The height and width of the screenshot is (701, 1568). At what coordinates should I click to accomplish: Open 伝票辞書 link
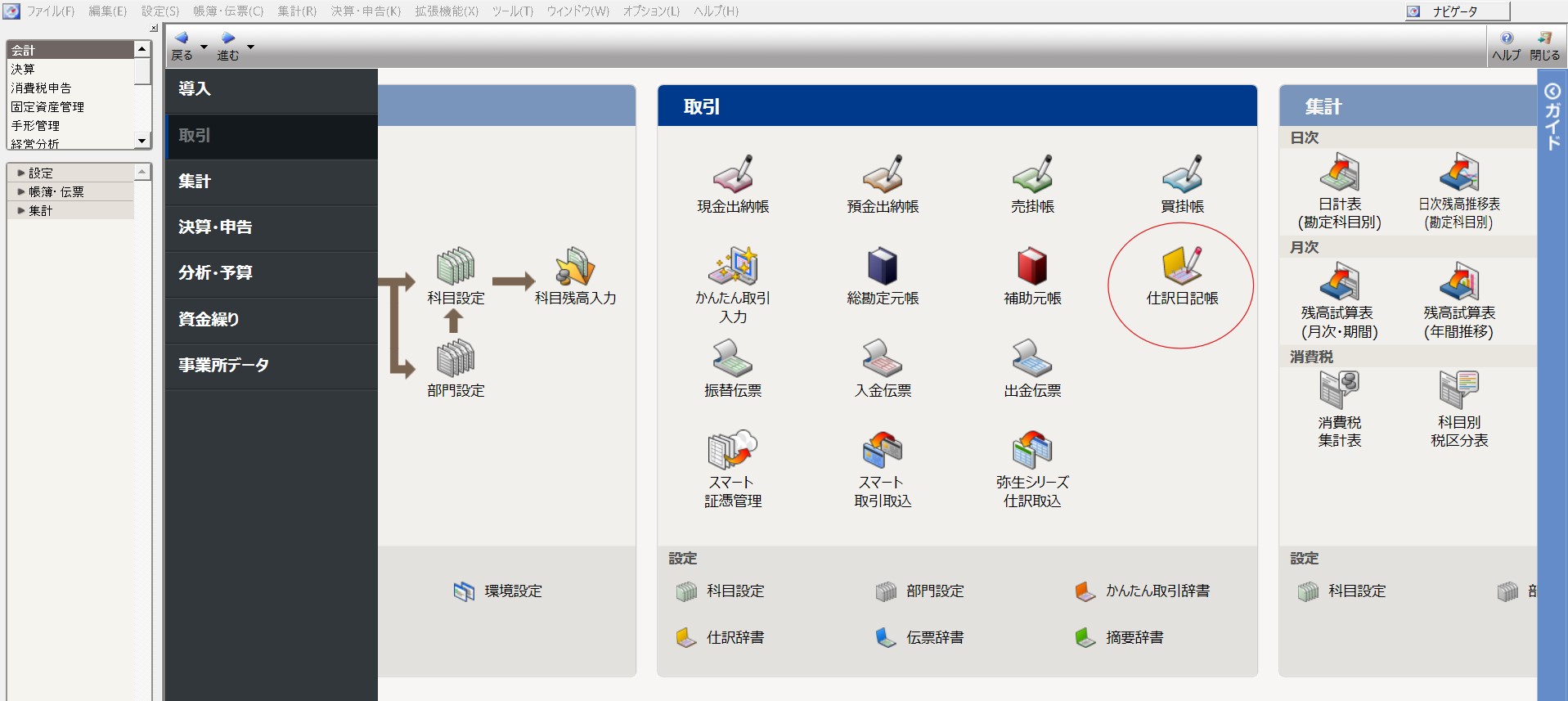pos(920,637)
